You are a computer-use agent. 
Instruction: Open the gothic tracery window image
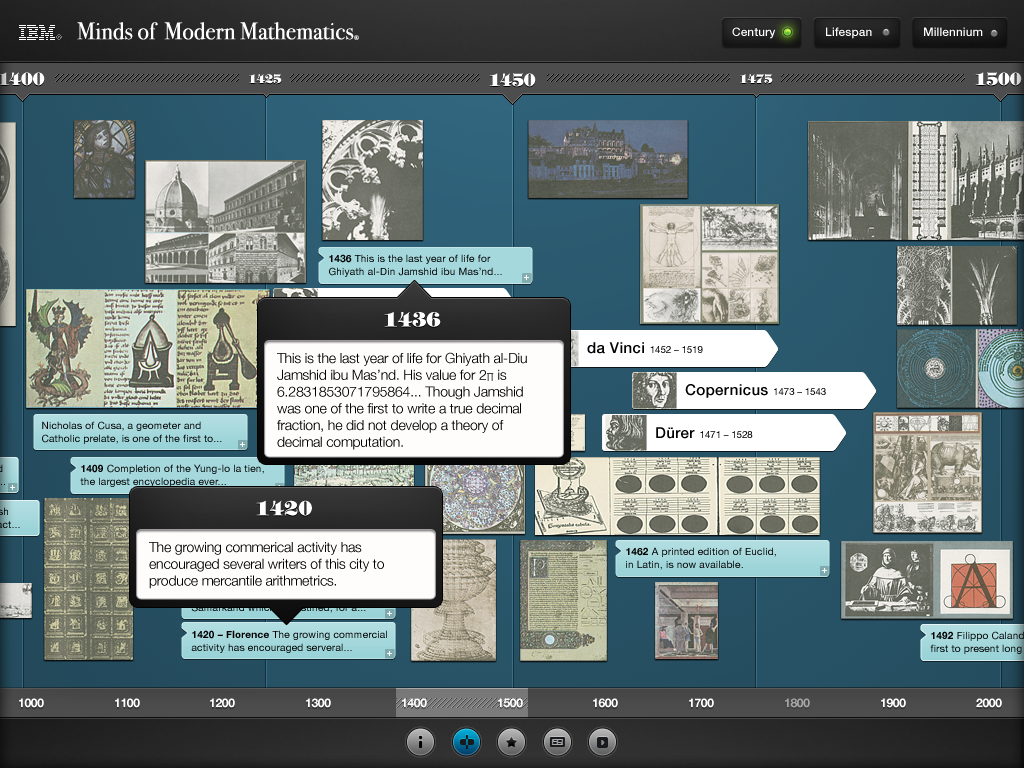point(372,180)
